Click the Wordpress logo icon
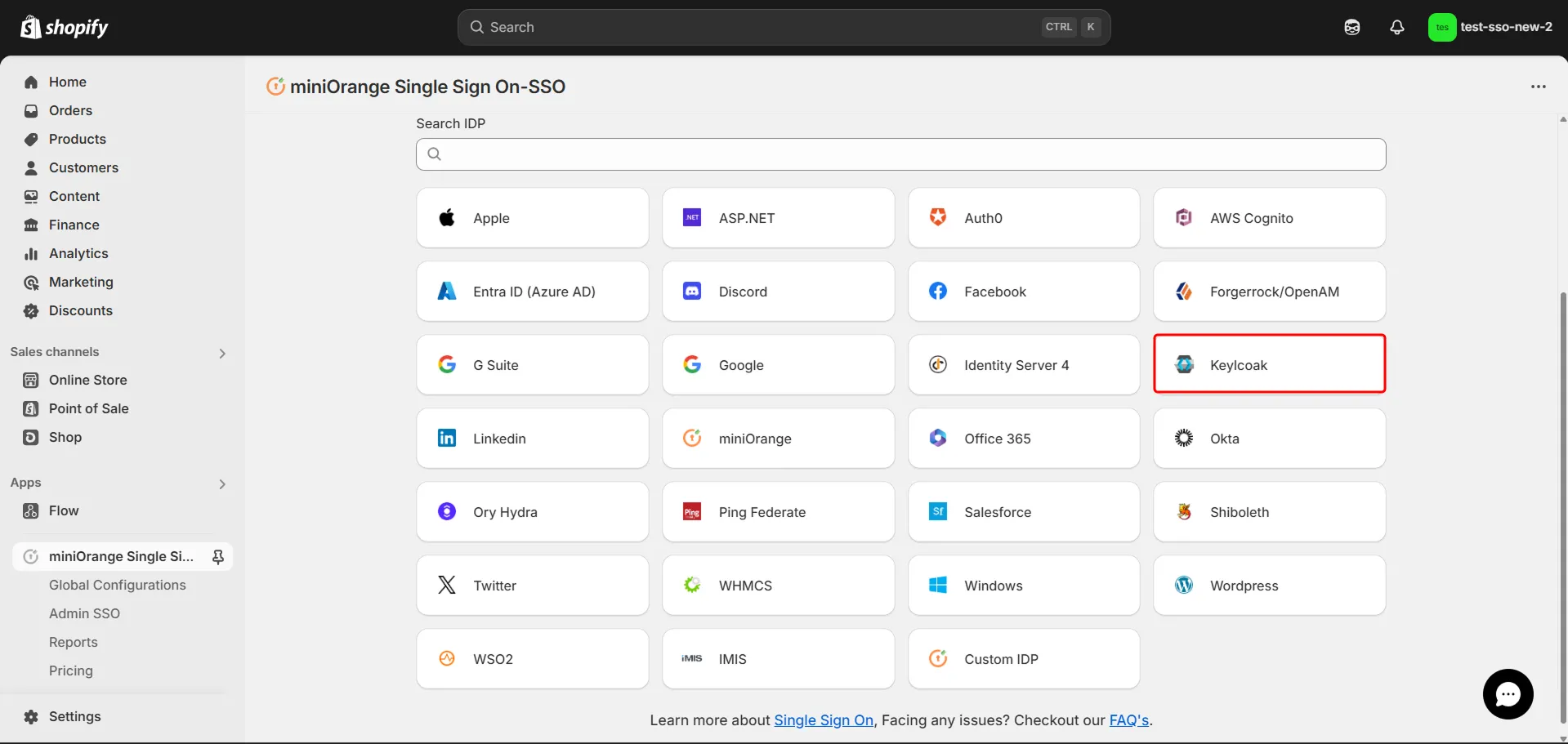Viewport: 1568px width, 744px height. (1184, 585)
